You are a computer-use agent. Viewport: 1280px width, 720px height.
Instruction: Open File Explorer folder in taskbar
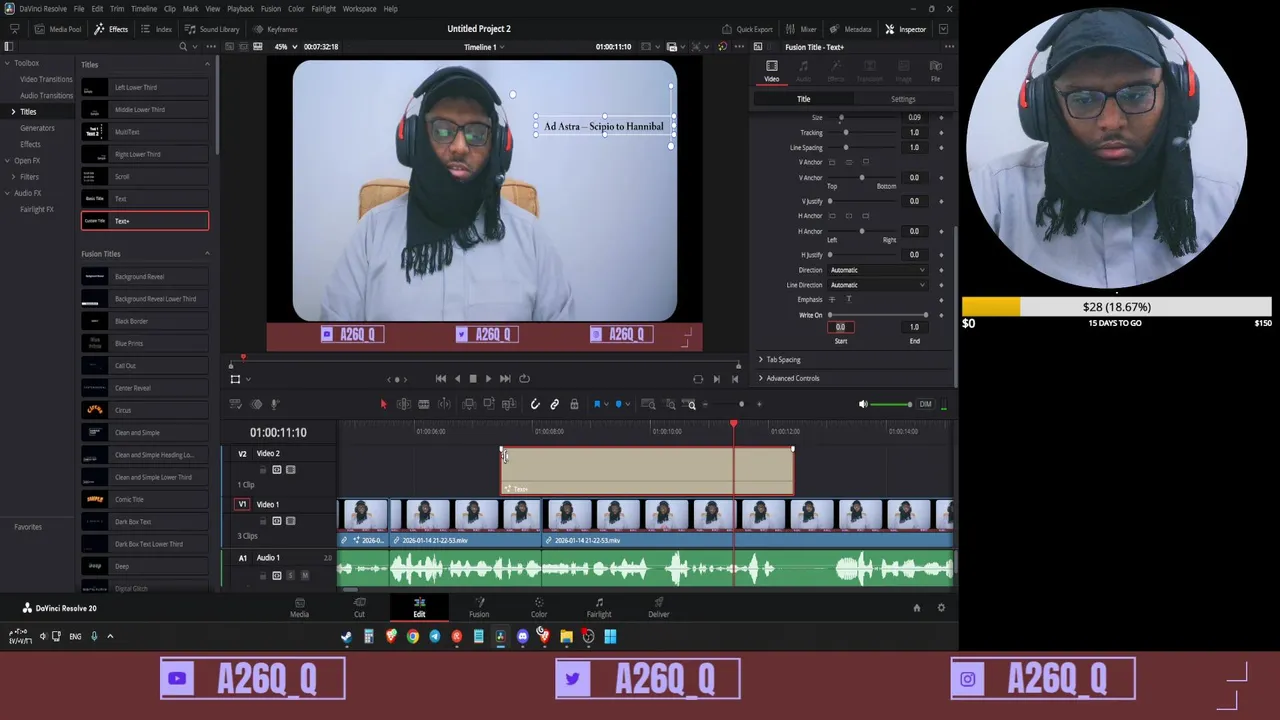click(566, 636)
